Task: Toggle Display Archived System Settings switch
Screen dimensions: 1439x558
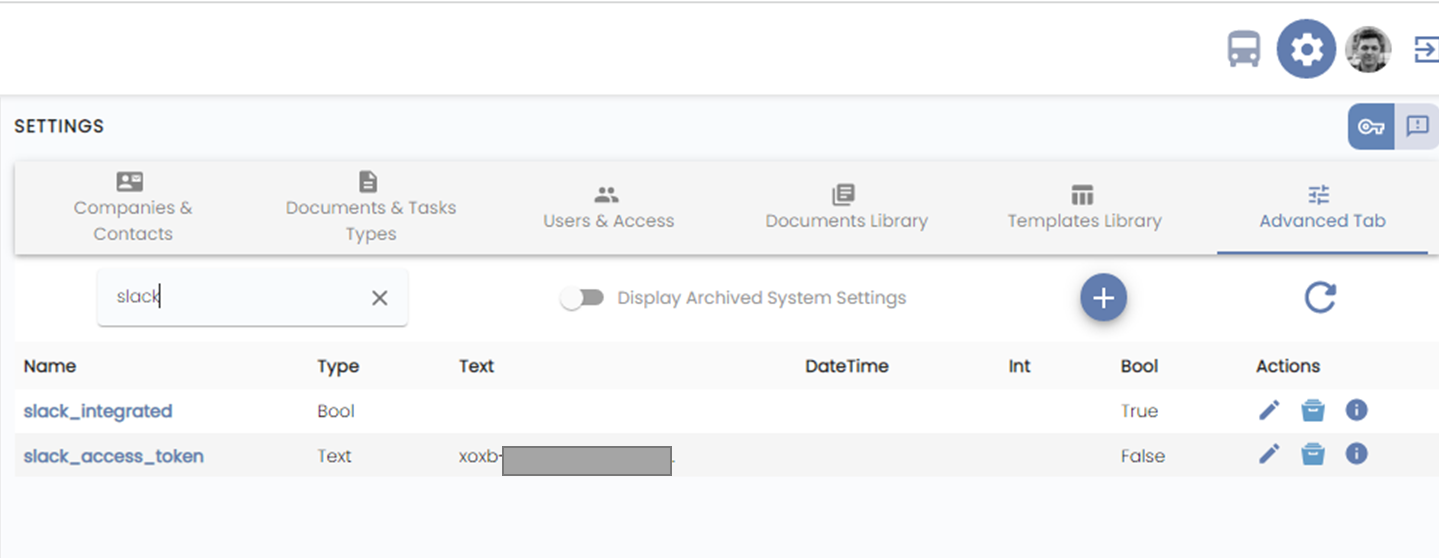Action: [582, 298]
